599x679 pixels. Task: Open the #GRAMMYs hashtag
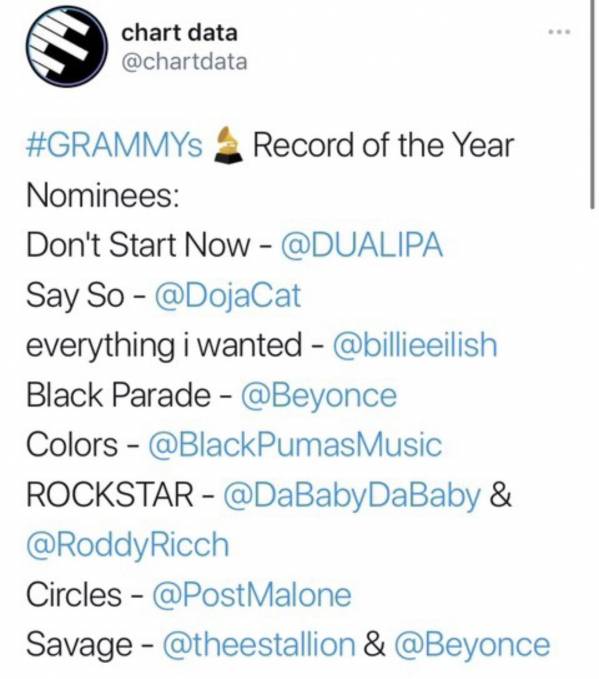pos(114,145)
